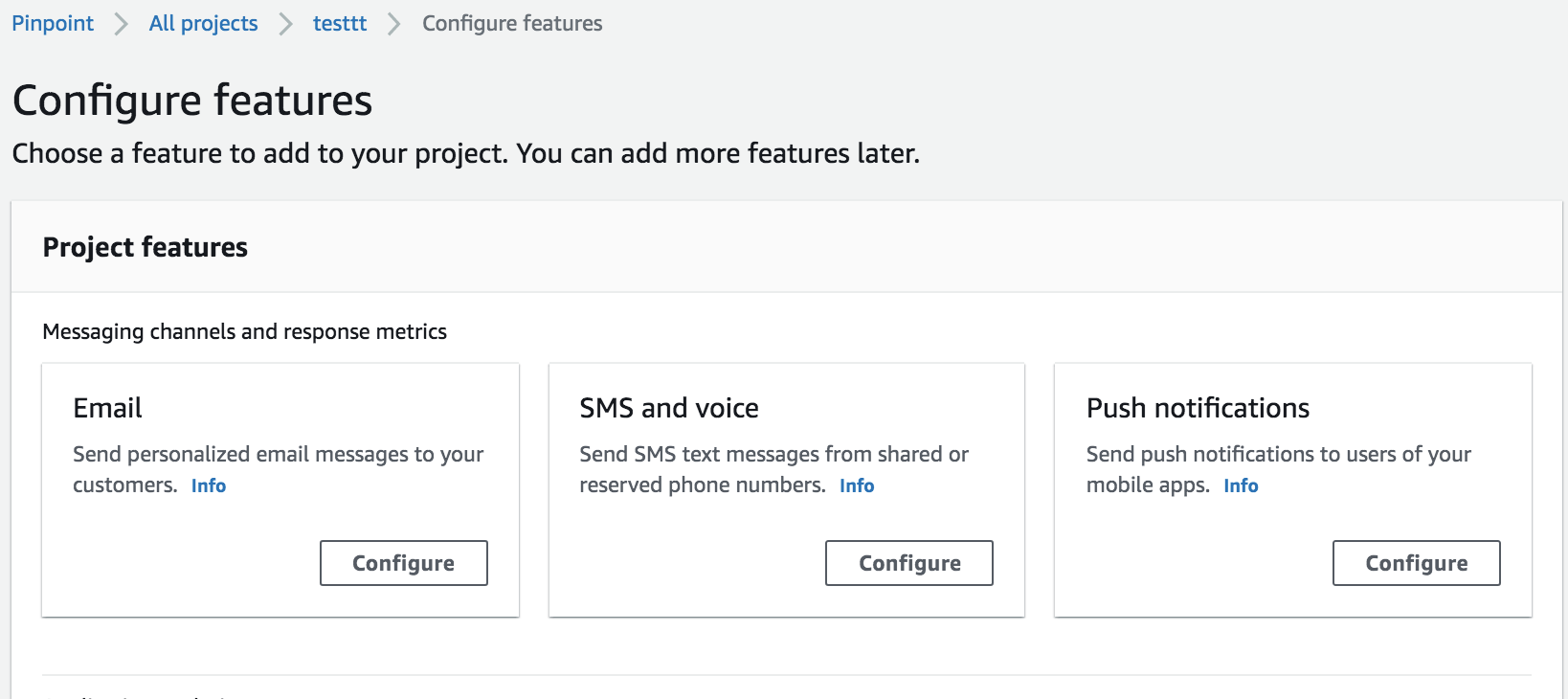Open the Info link for SMS and voice
The height and width of the screenshot is (699, 1568).
[x=857, y=485]
